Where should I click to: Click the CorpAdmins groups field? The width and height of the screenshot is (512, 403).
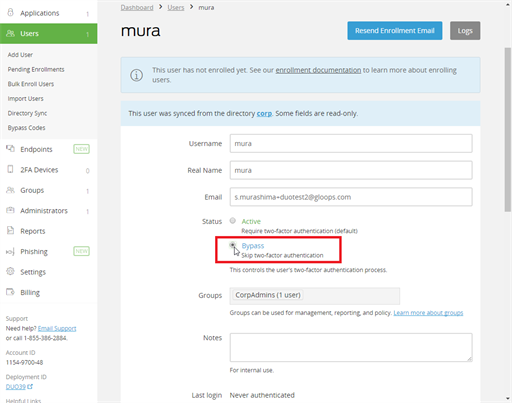click(x=315, y=296)
